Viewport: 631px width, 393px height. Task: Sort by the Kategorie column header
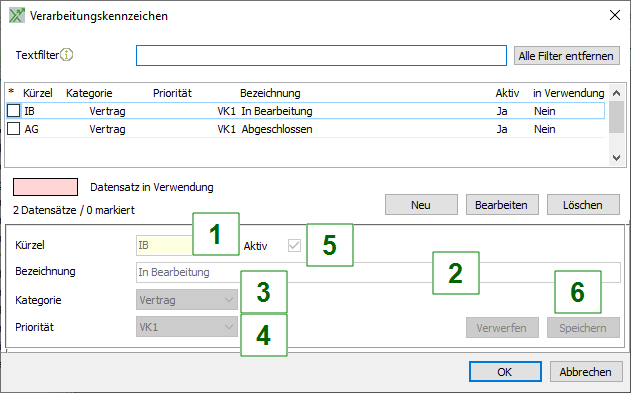point(89,93)
